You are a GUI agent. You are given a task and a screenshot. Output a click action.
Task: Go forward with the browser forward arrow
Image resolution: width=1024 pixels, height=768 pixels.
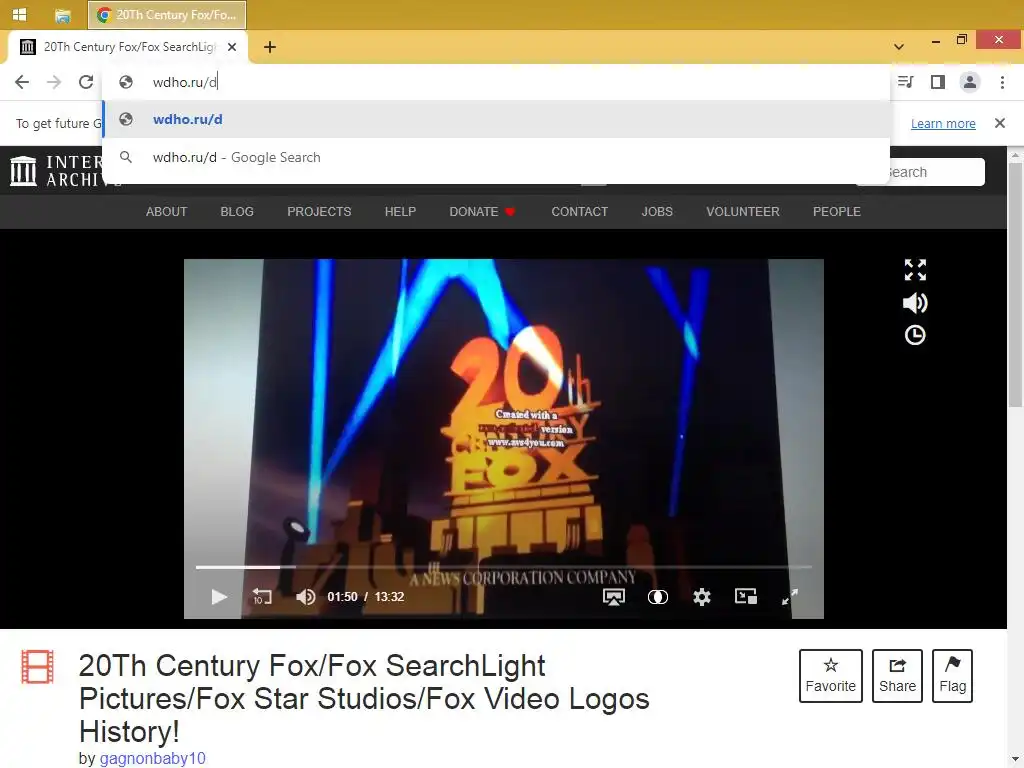pyautogui.click(x=54, y=82)
